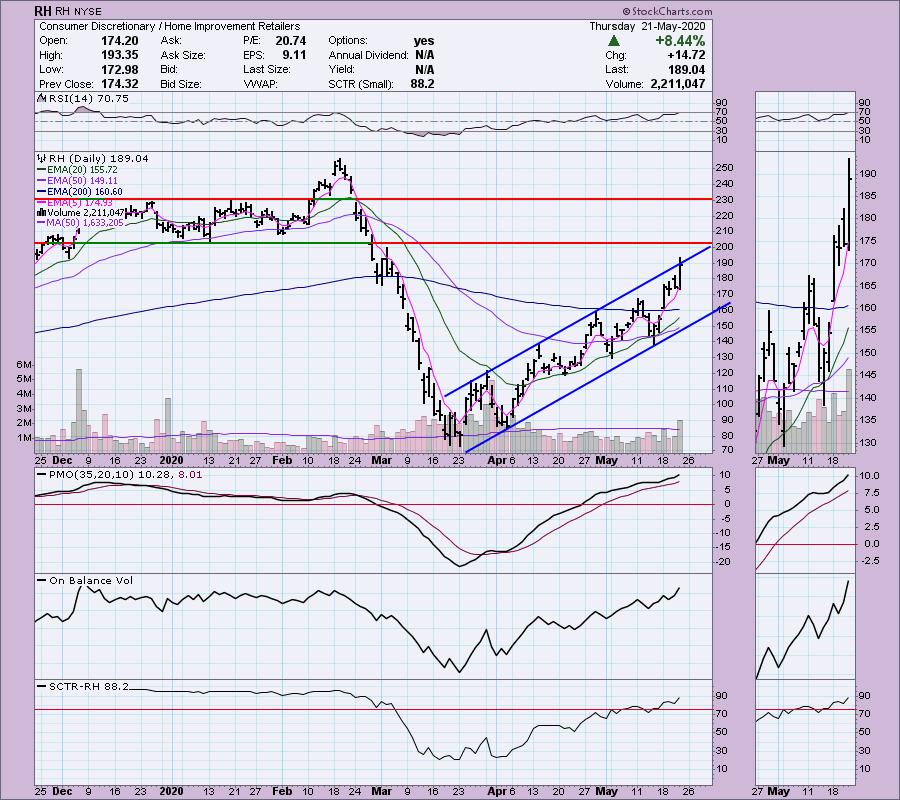Screen dimensions: 900x800
Task: Click the "EMA(20) 155.72" legend entry
Action: tap(82, 170)
